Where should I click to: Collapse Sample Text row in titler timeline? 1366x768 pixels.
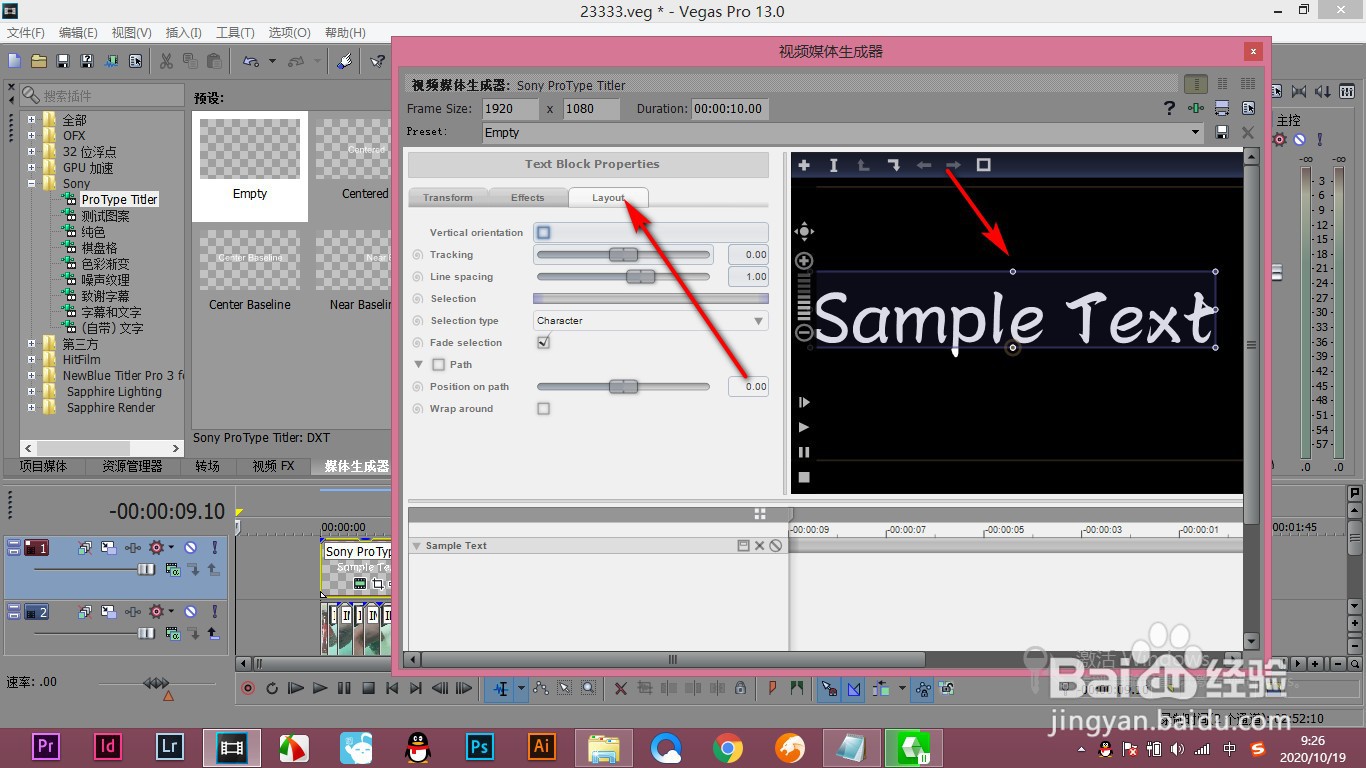click(x=416, y=546)
